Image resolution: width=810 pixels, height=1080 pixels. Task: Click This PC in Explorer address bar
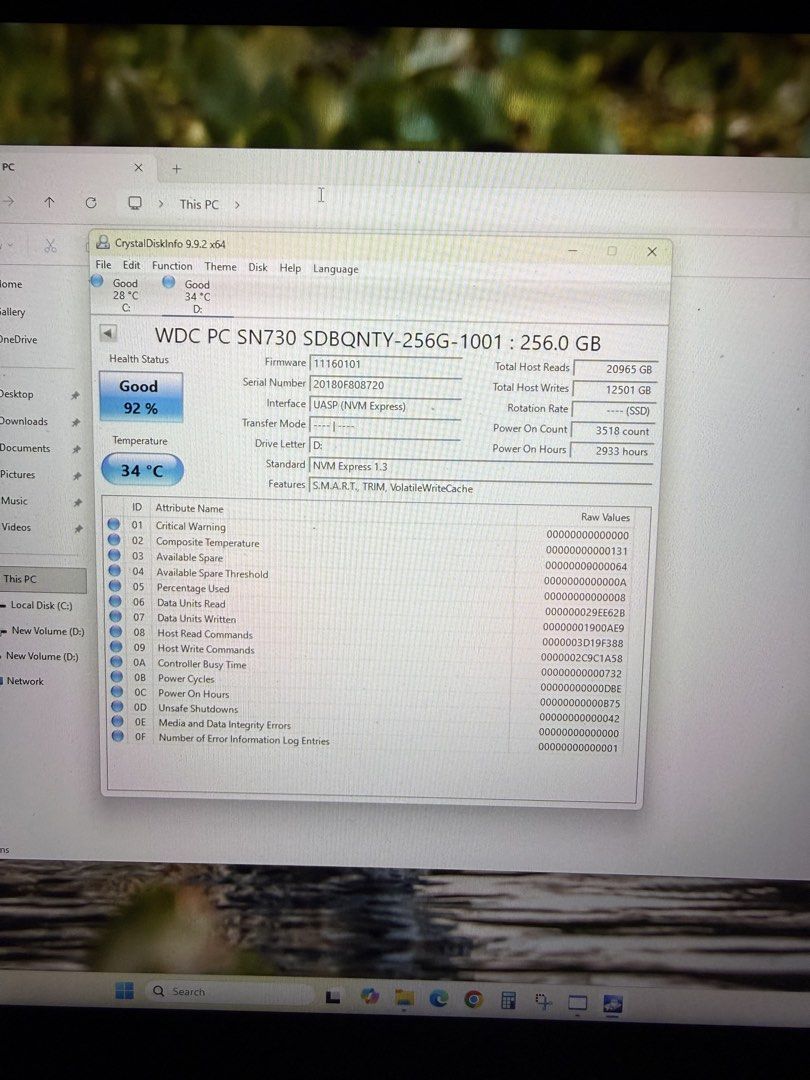point(199,204)
